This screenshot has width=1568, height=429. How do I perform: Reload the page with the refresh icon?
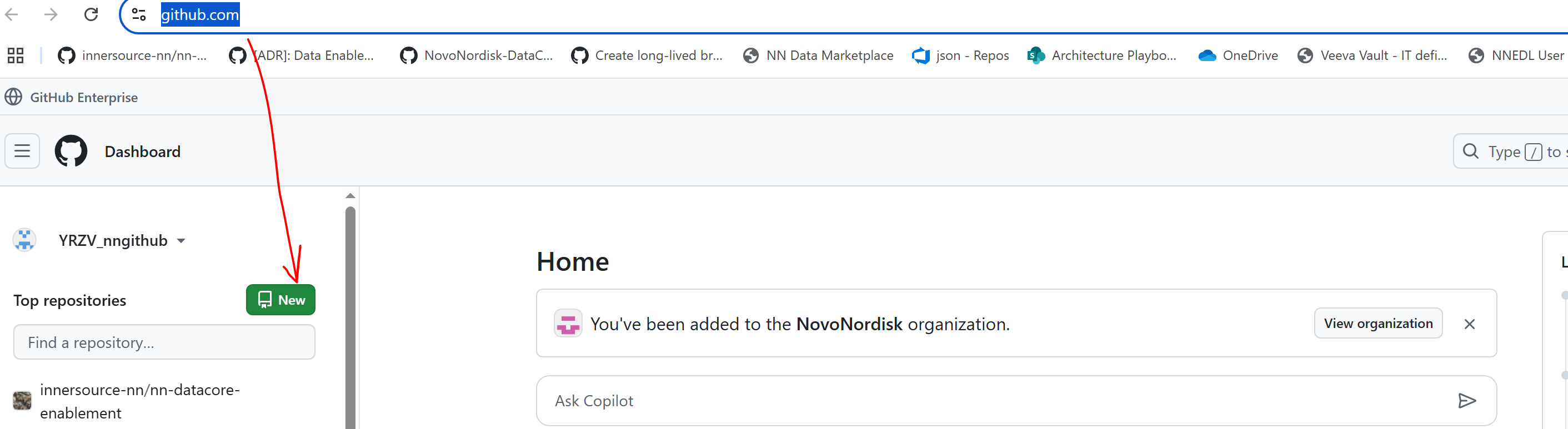coord(91,14)
